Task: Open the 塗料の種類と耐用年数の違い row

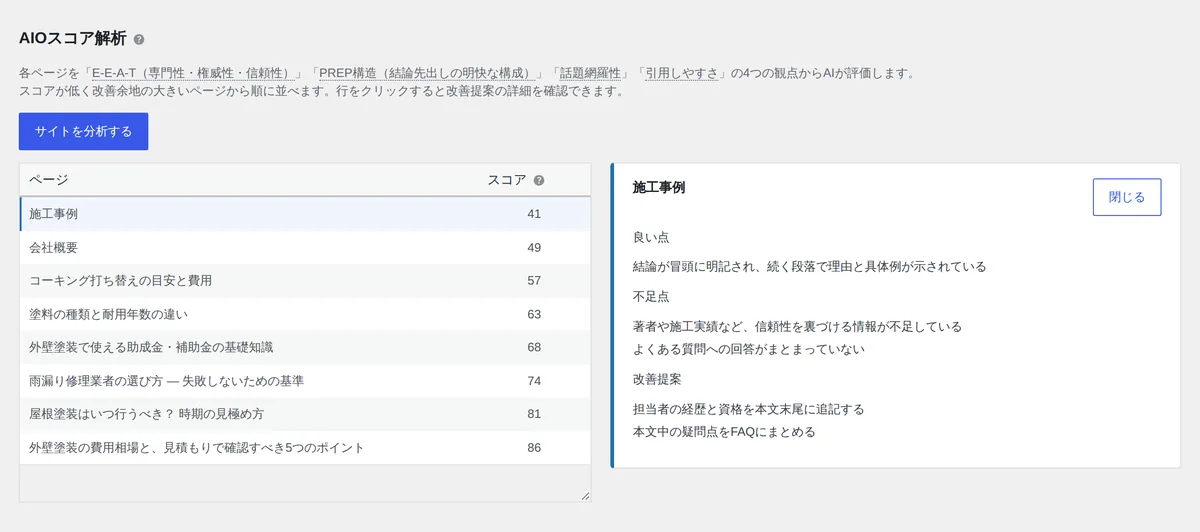Action: point(305,314)
